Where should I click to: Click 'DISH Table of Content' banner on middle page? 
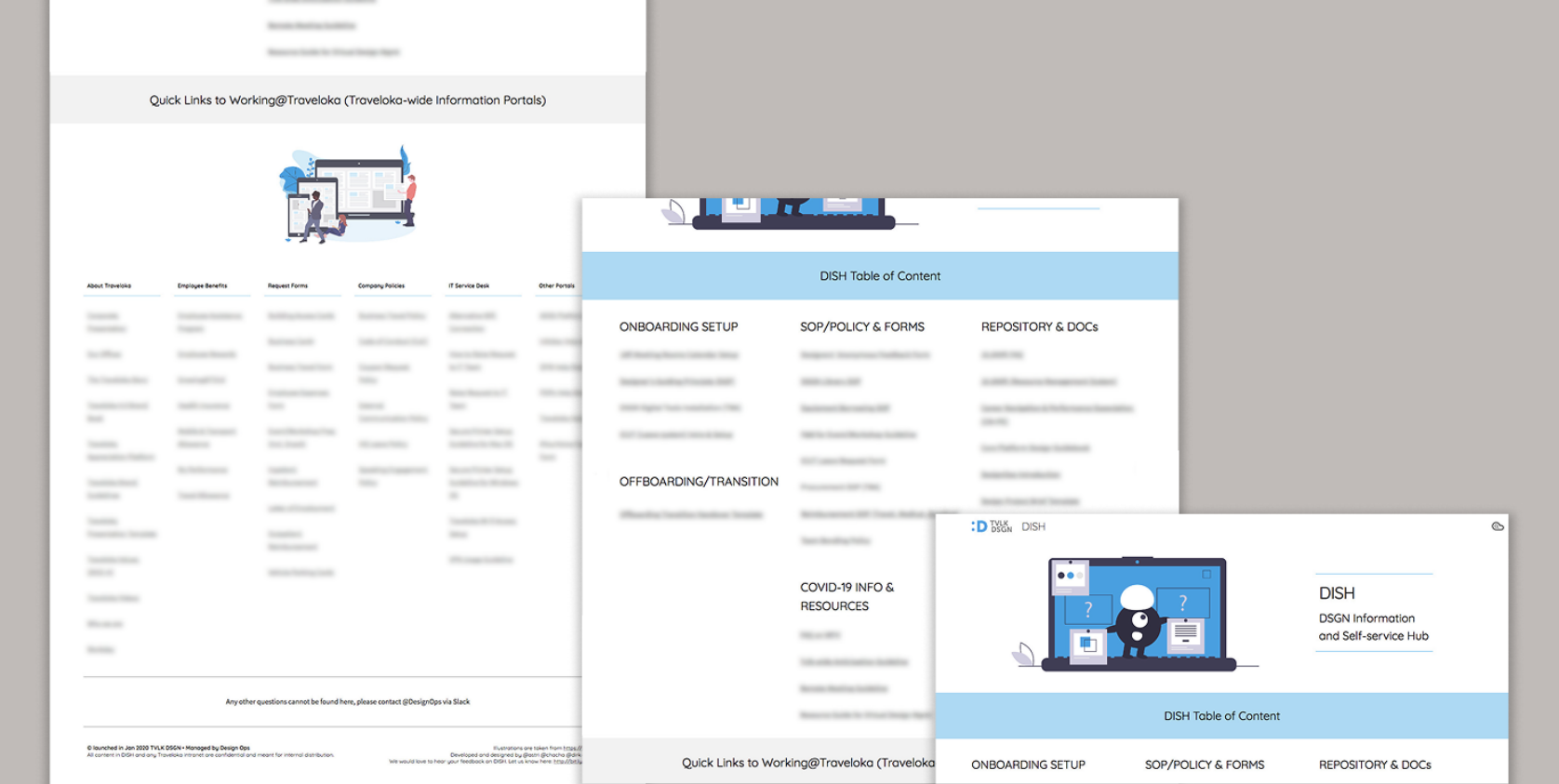pos(880,276)
